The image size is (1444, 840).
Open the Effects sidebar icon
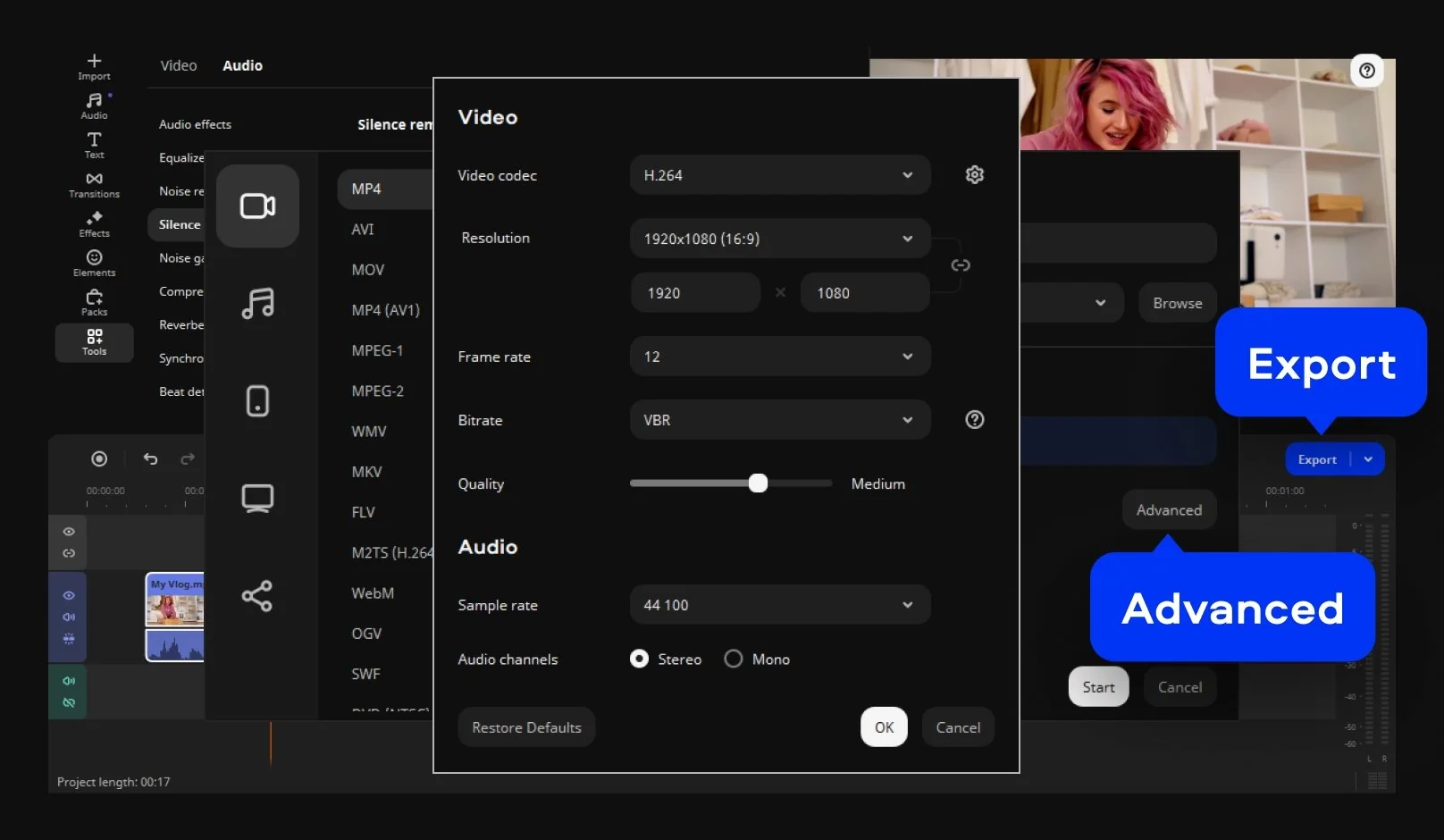click(x=94, y=223)
